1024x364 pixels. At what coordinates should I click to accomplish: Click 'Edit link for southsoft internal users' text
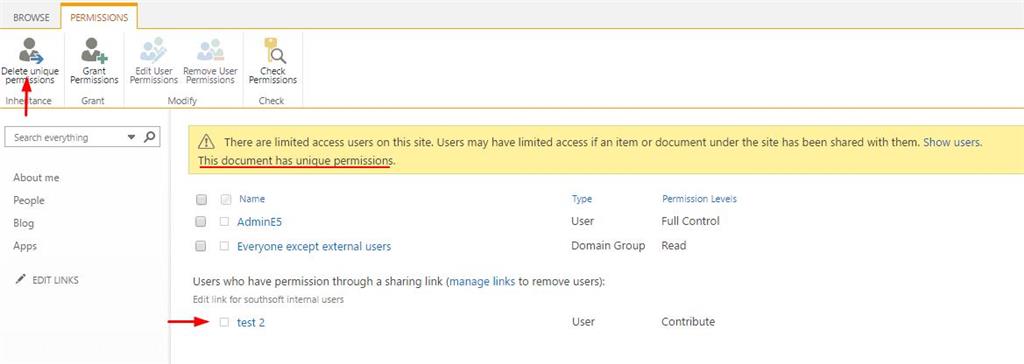pos(268,299)
